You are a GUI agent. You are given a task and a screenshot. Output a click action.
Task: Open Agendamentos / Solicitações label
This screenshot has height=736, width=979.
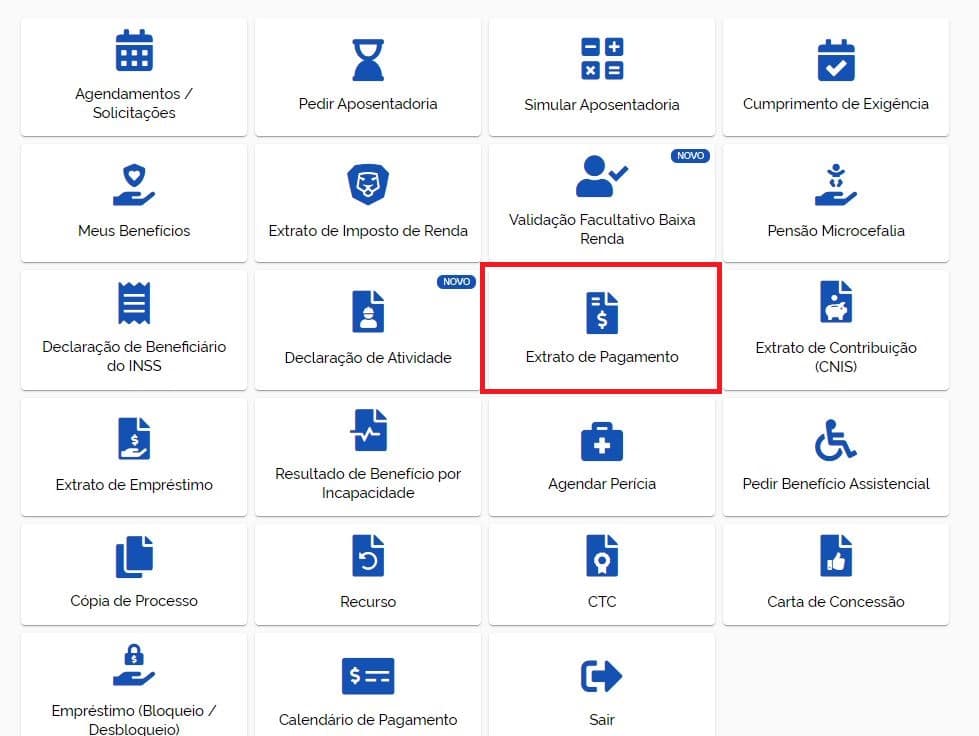click(134, 103)
